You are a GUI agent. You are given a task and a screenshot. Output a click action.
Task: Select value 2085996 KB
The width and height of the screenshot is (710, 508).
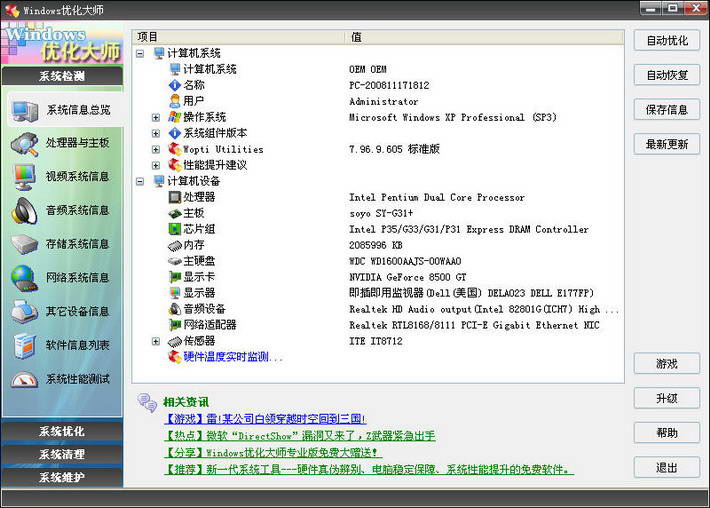[375, 245]
